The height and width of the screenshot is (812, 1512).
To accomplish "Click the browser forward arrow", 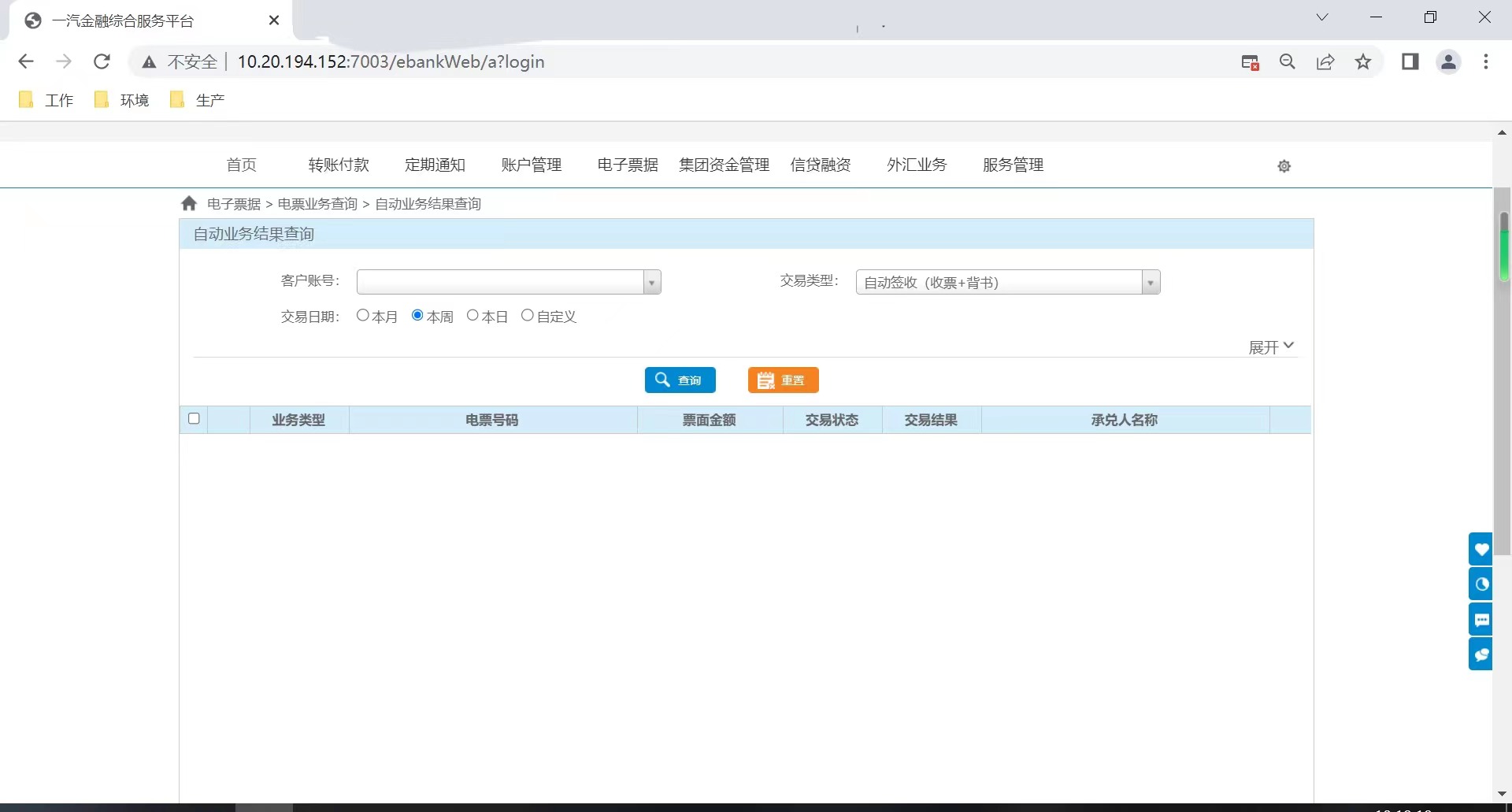I will click(64, 61).
